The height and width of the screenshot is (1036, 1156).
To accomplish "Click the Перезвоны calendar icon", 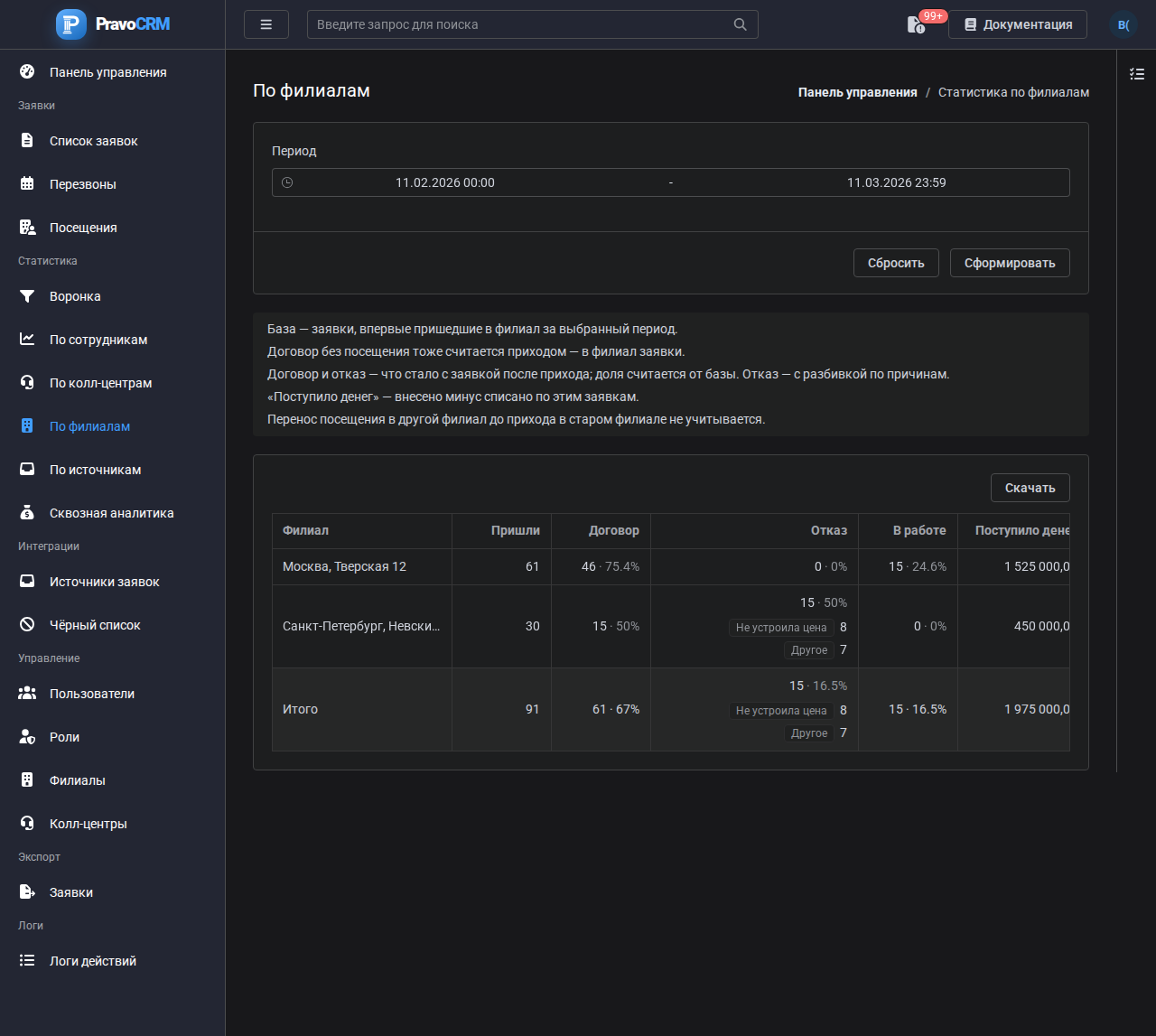I will click(27, 184).
